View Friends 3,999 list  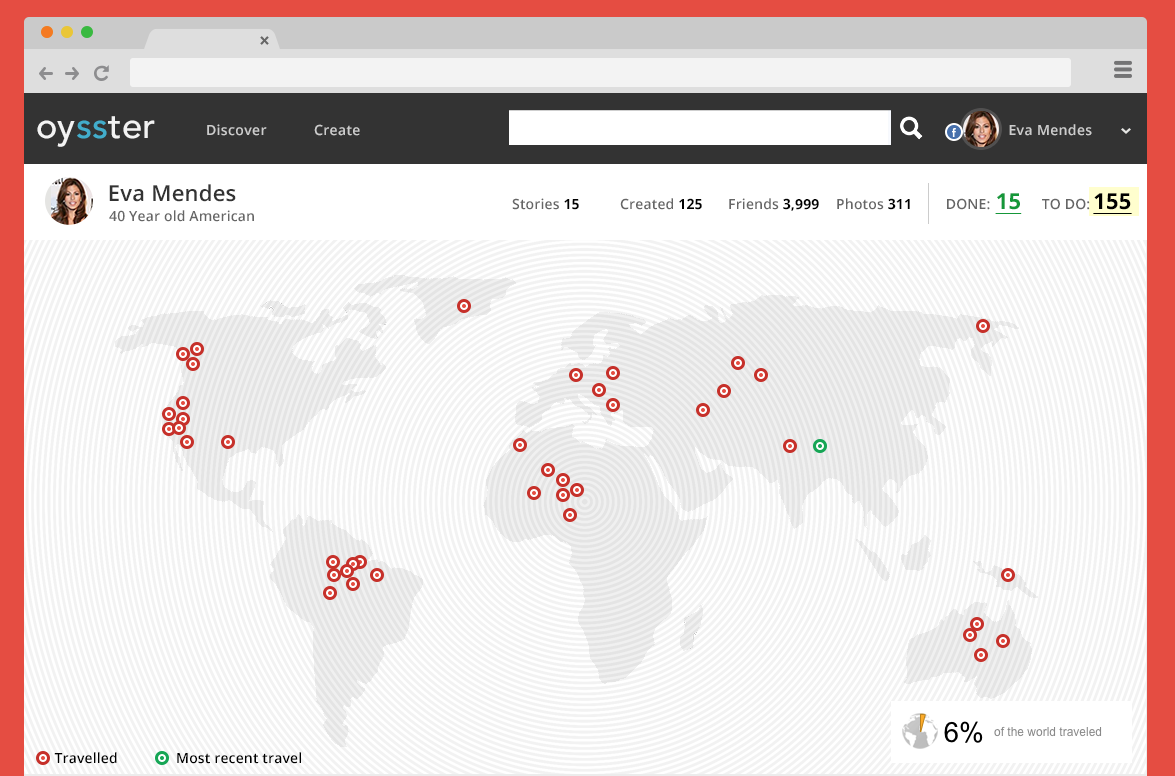point(773,204)
